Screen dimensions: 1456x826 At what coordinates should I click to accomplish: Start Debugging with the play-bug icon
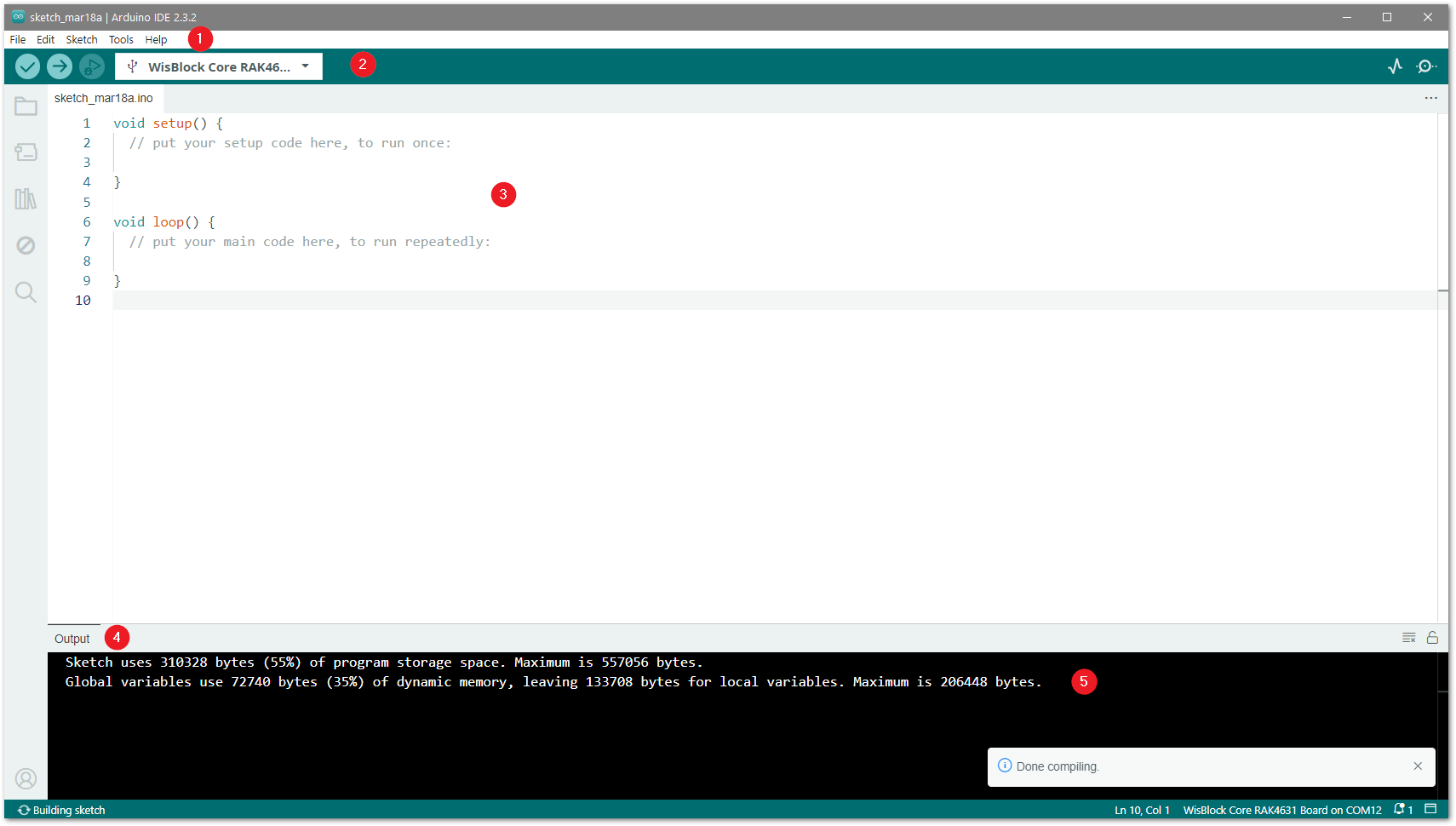click(x=91, y=66)
